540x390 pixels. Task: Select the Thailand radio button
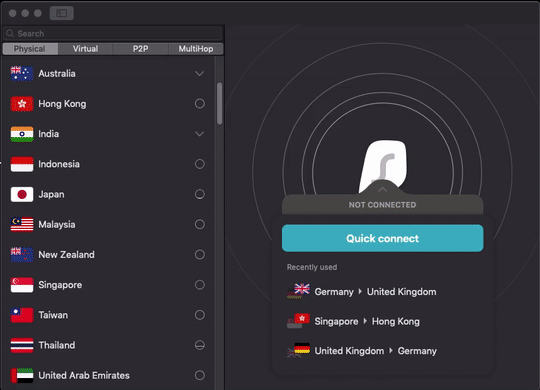point(200,345)
